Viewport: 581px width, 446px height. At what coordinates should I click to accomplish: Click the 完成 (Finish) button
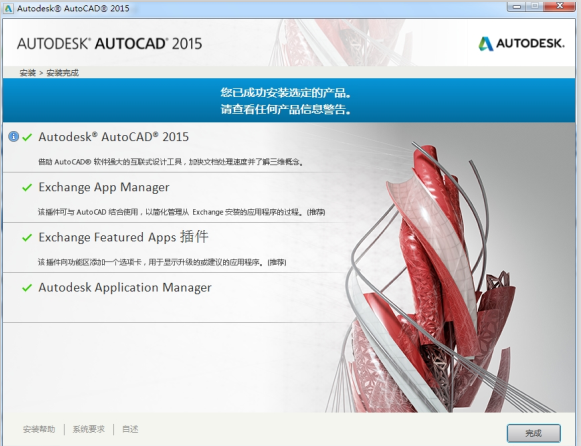pos(534,433)
